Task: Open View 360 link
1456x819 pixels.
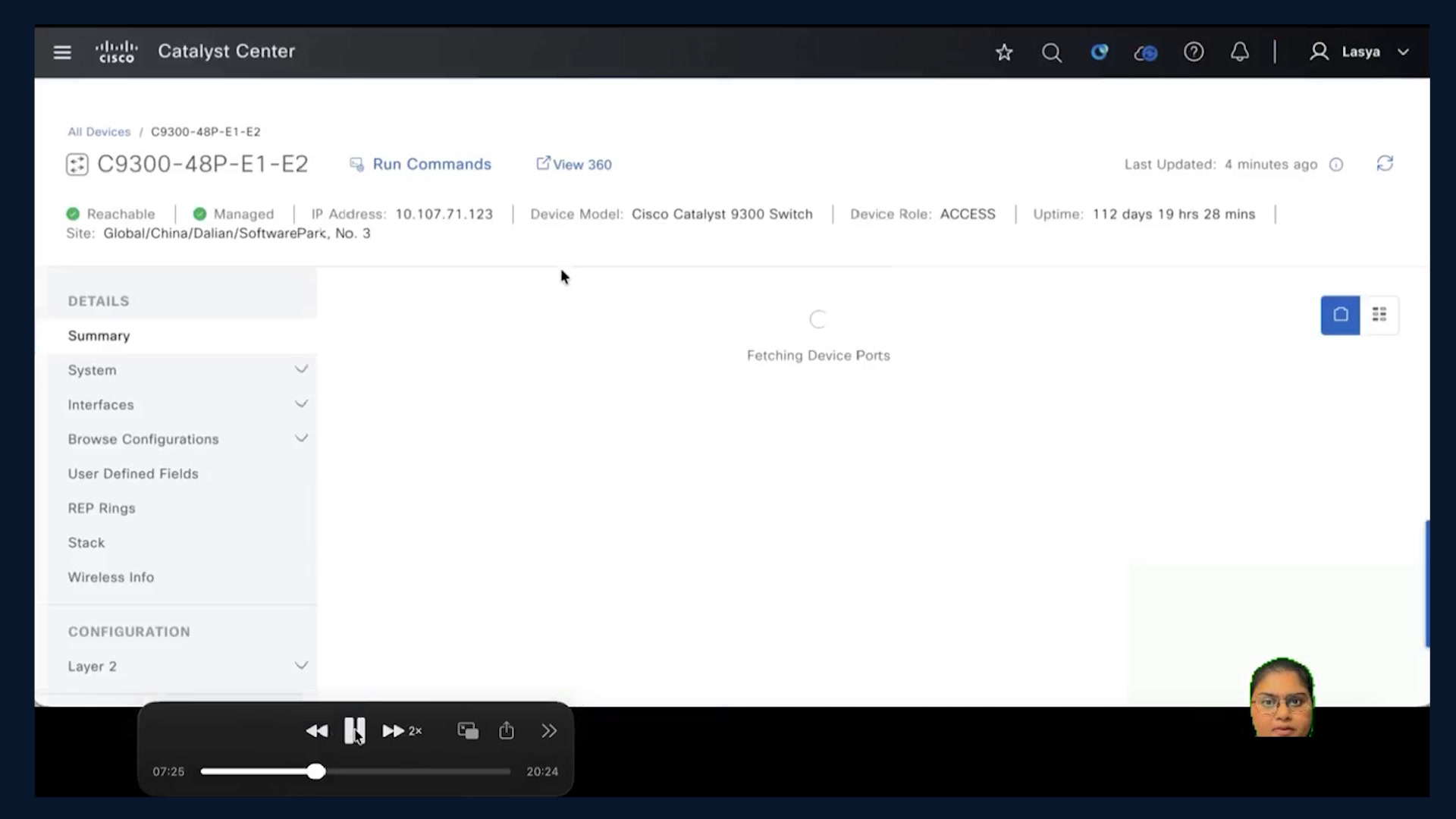Action: pos(574,165)
